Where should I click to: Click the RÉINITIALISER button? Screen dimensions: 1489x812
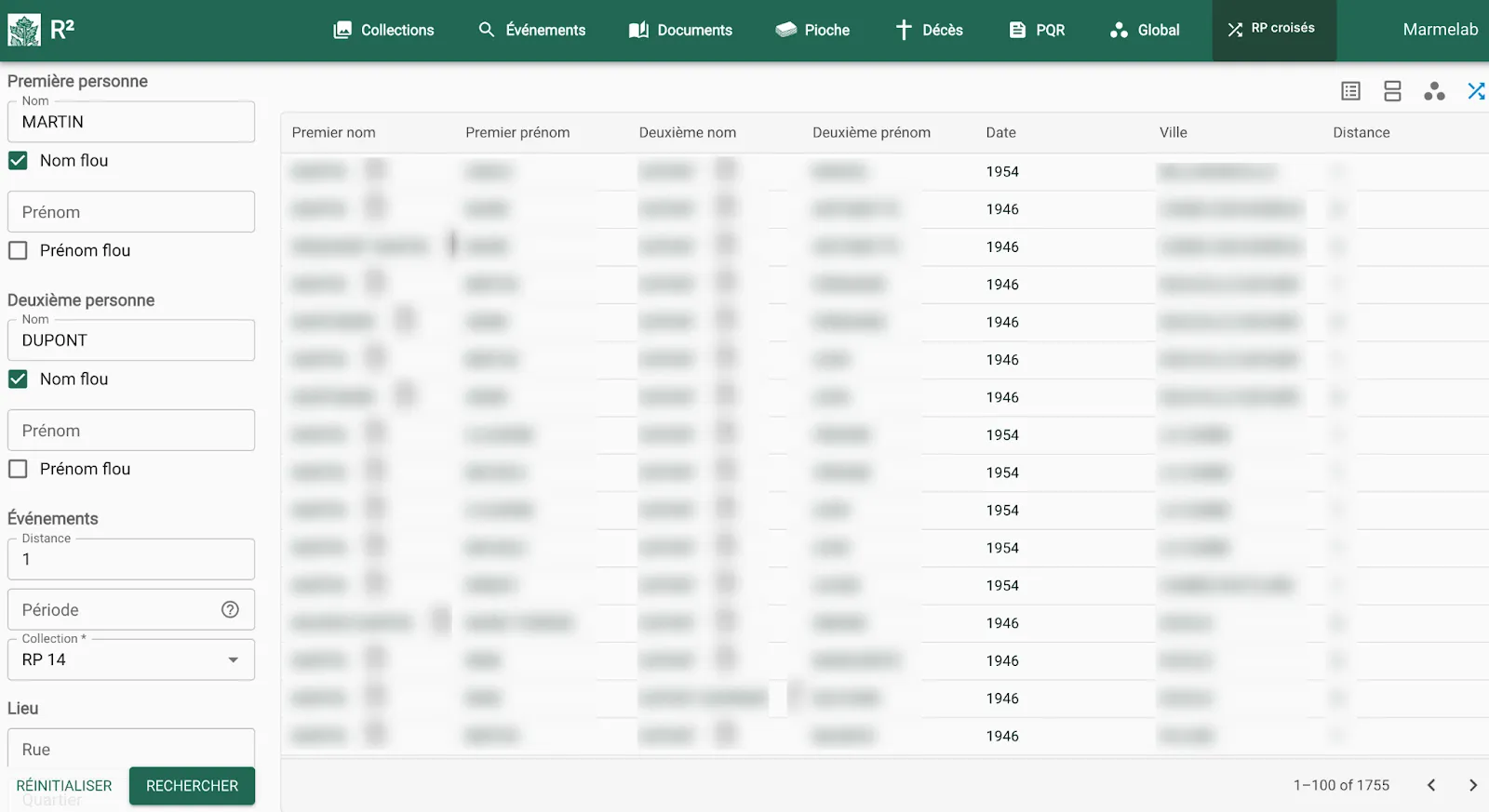click(64, 786)
